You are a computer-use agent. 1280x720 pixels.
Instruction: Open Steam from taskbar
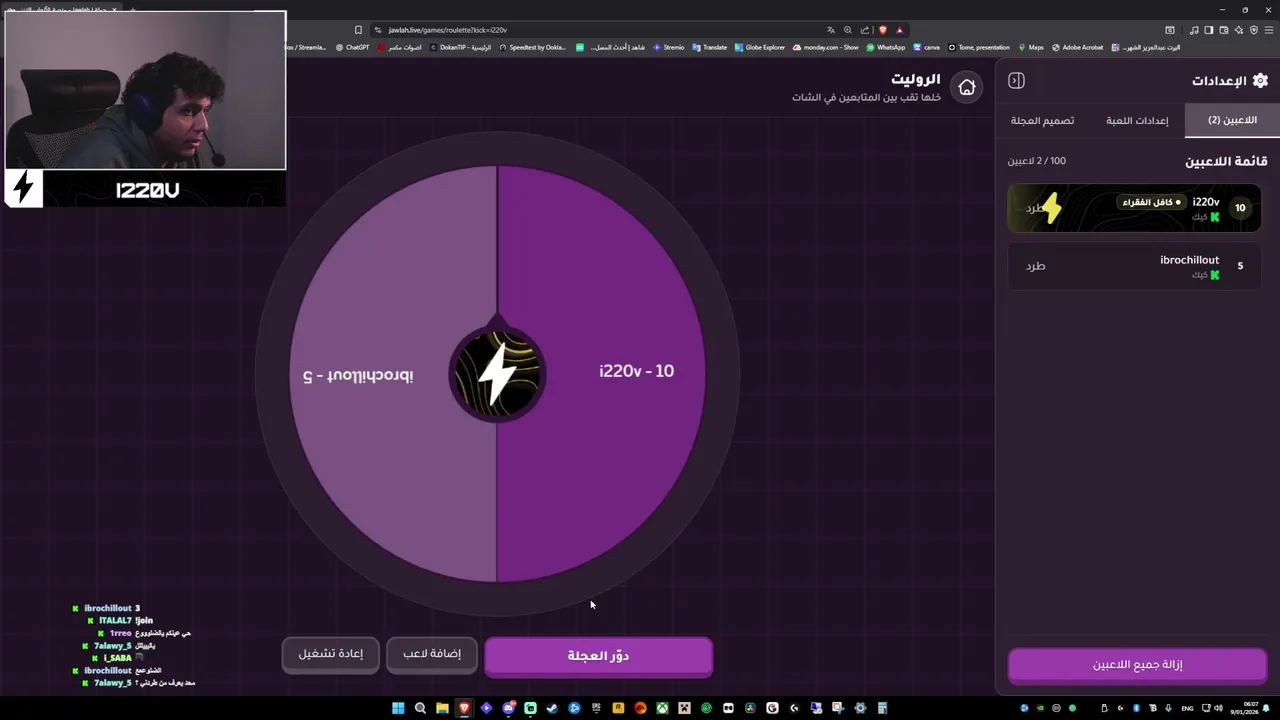point(552,708)
